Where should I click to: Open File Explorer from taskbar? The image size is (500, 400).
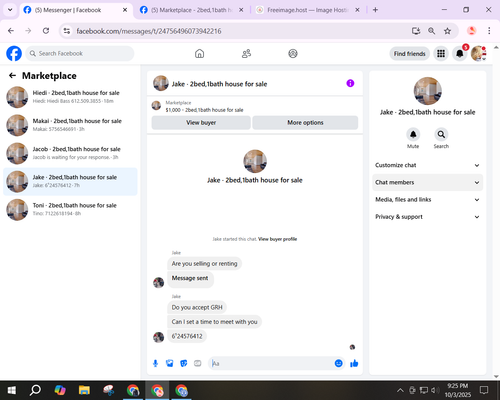[84, 390]
